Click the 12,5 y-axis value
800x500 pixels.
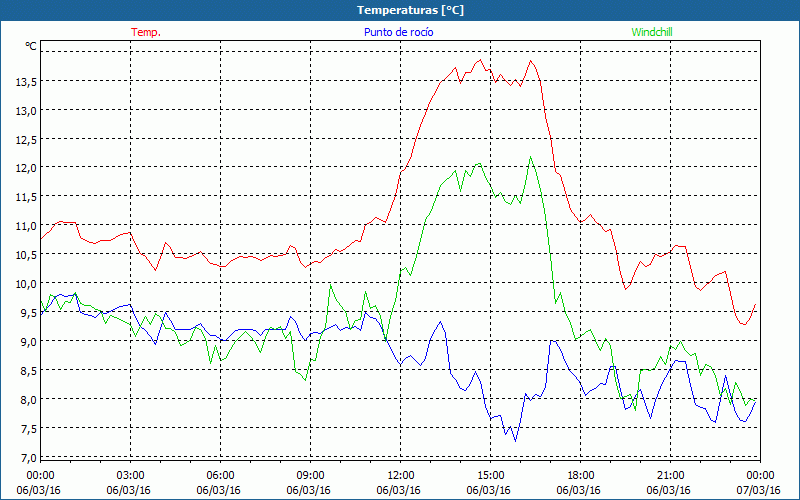pyautogui.click(x=26, y=139)
